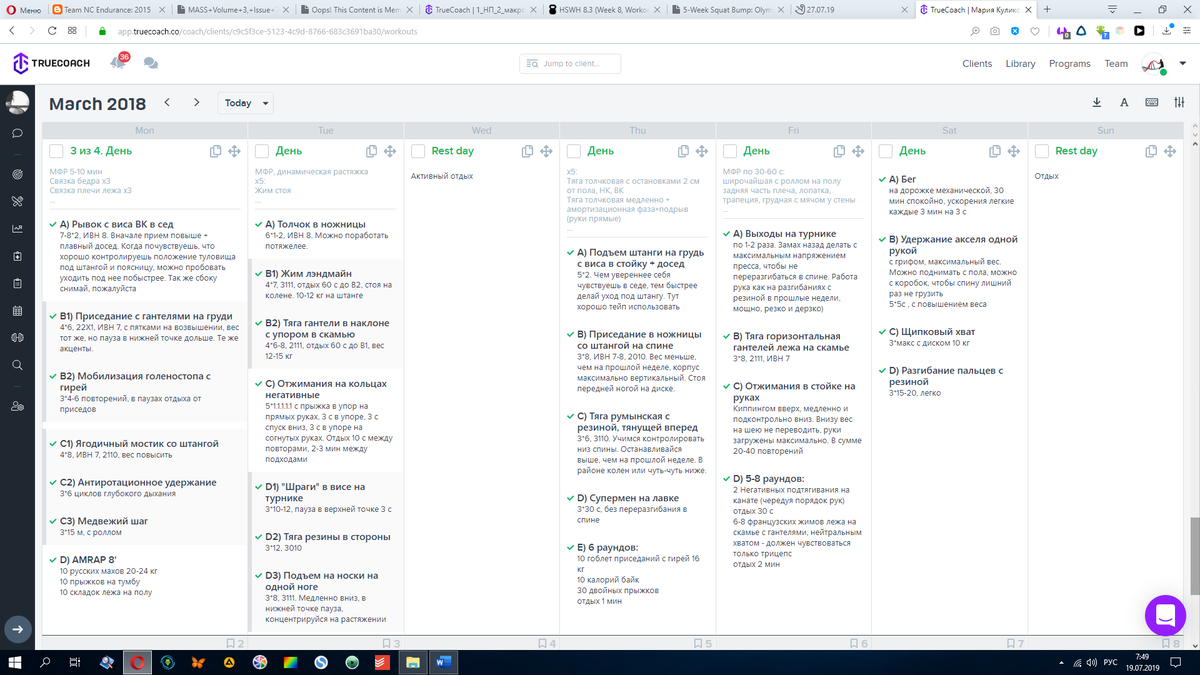This screenshot has height=675, width=1200.
Task: Open sidebar calendar icon
Action: (18, 311)
